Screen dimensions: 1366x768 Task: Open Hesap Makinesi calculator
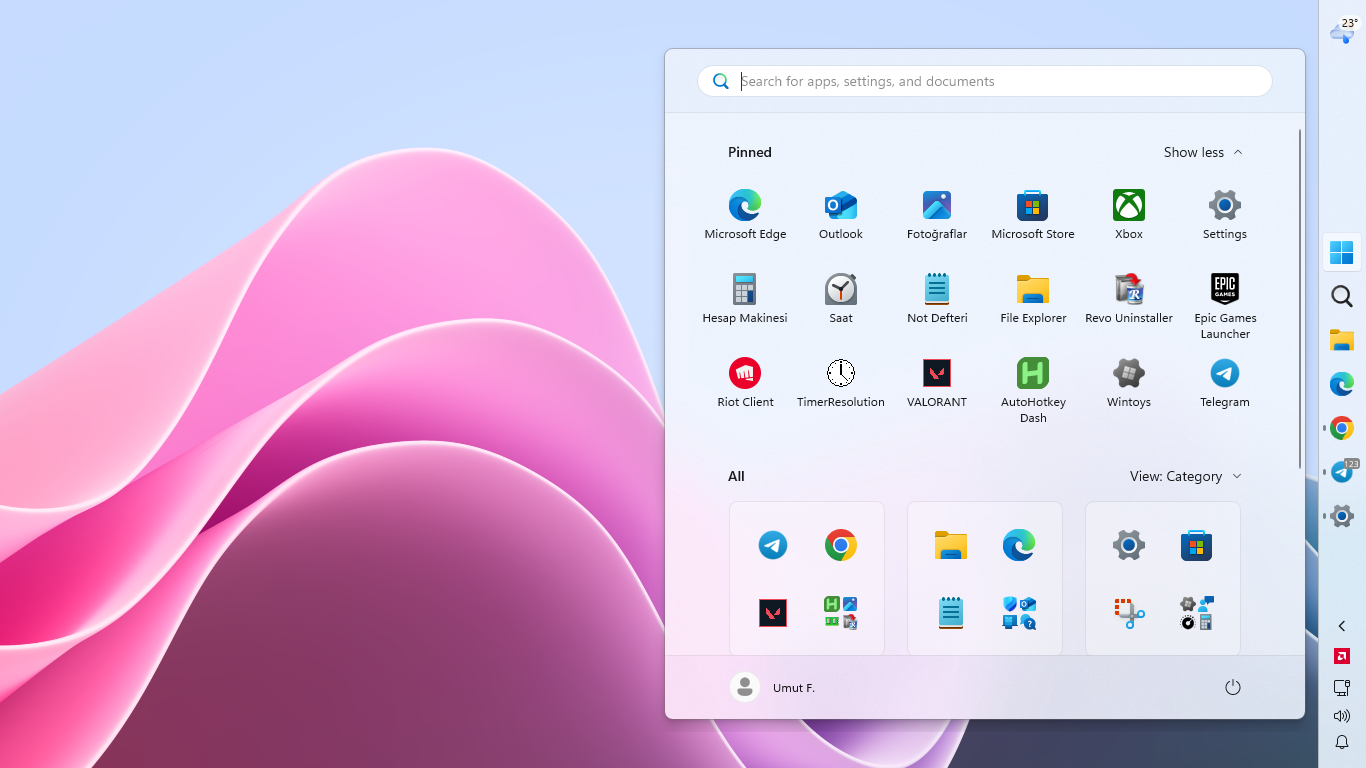coord(745,298)
